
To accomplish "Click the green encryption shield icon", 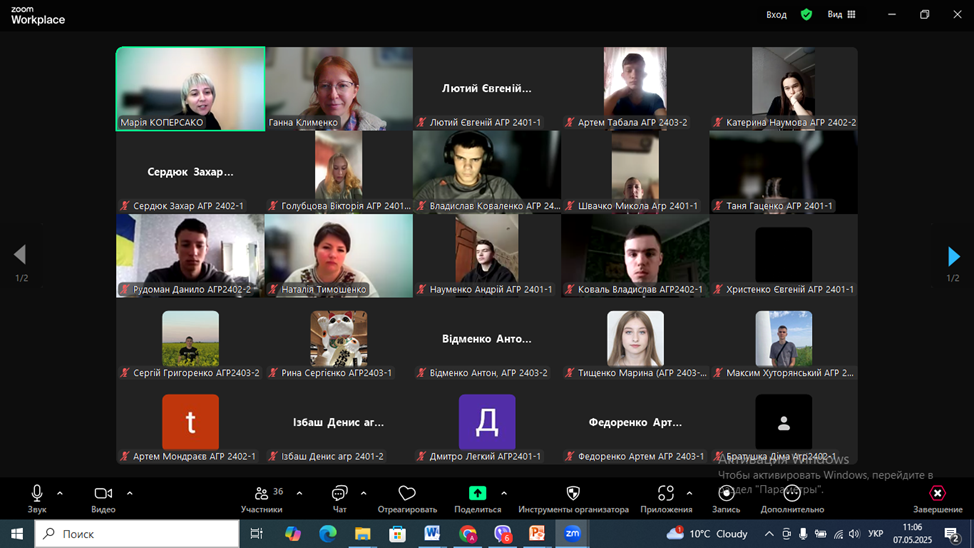I will (x=806, y=14).
